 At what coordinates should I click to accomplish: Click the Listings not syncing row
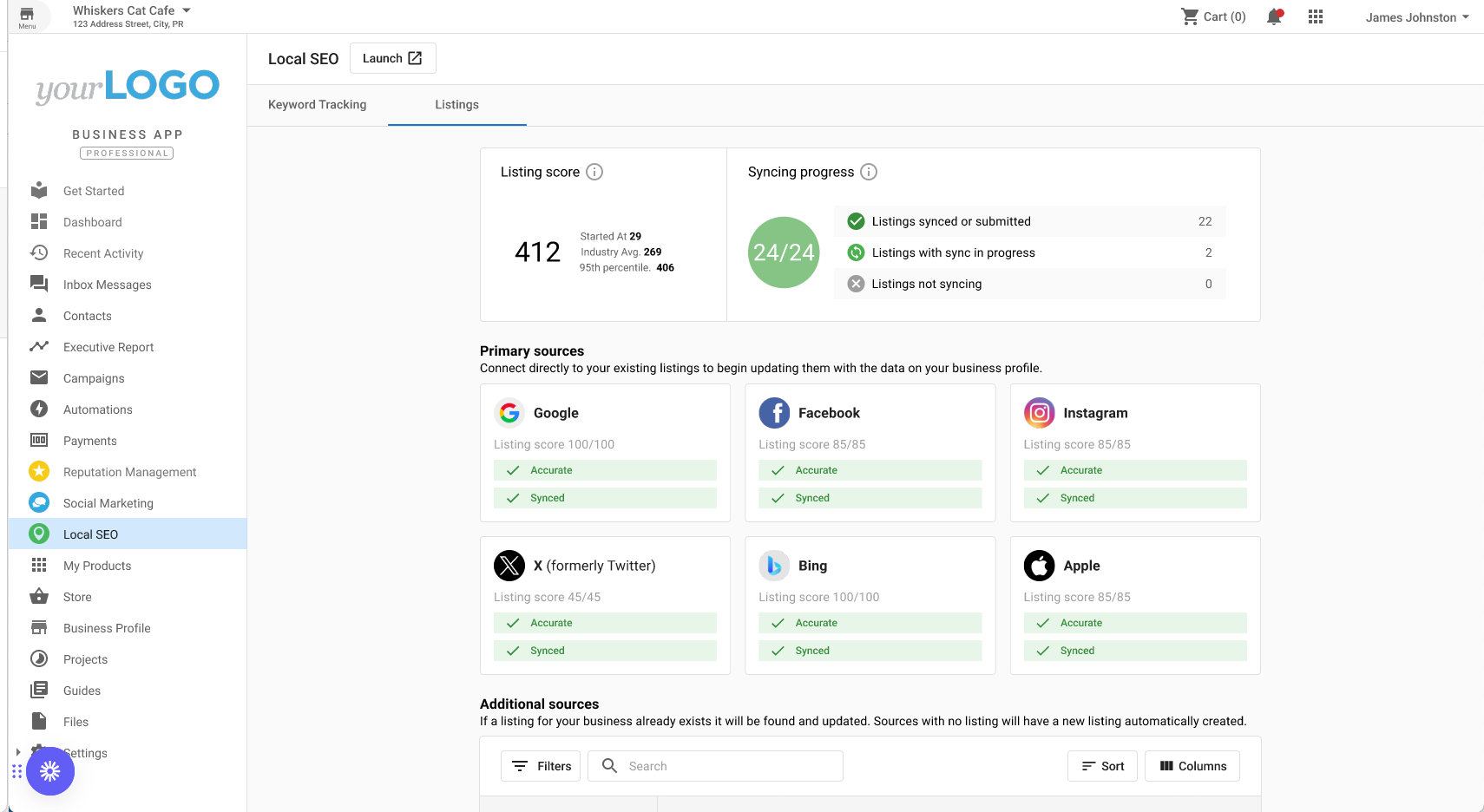[x=1030, y=284]
